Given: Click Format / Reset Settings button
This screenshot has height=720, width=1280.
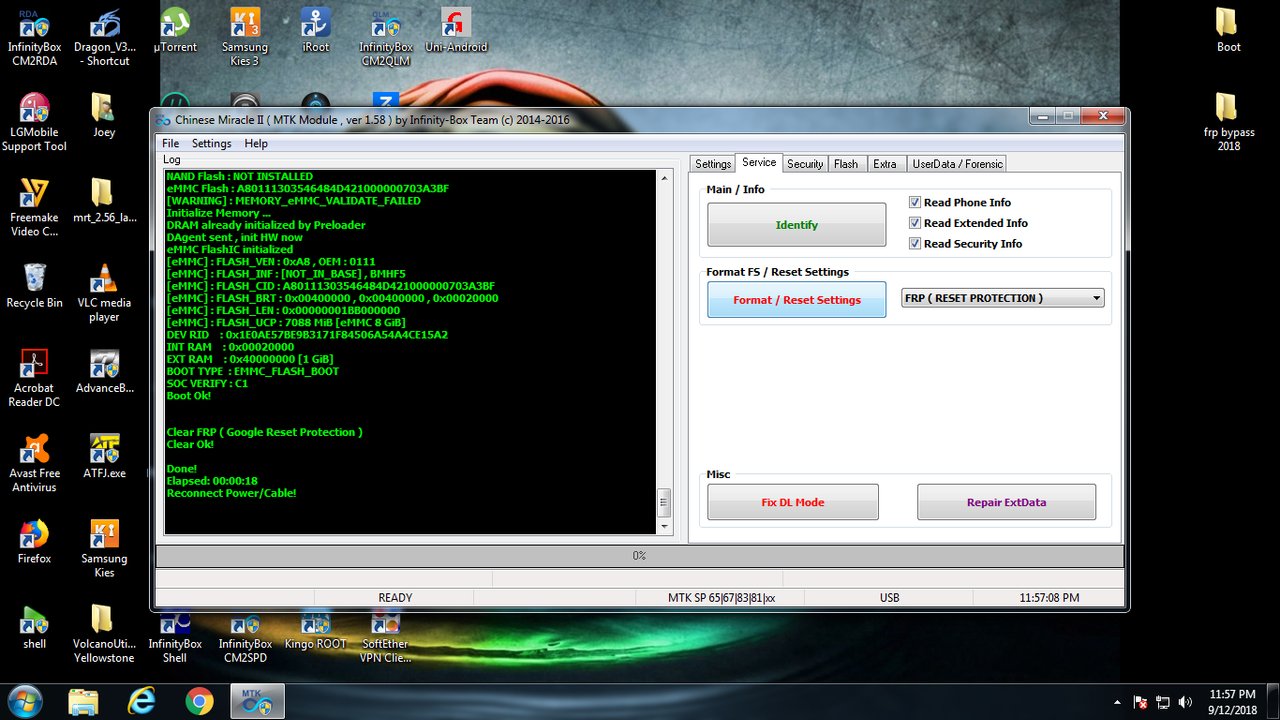Looking at the screenshot, I should 797,300.
